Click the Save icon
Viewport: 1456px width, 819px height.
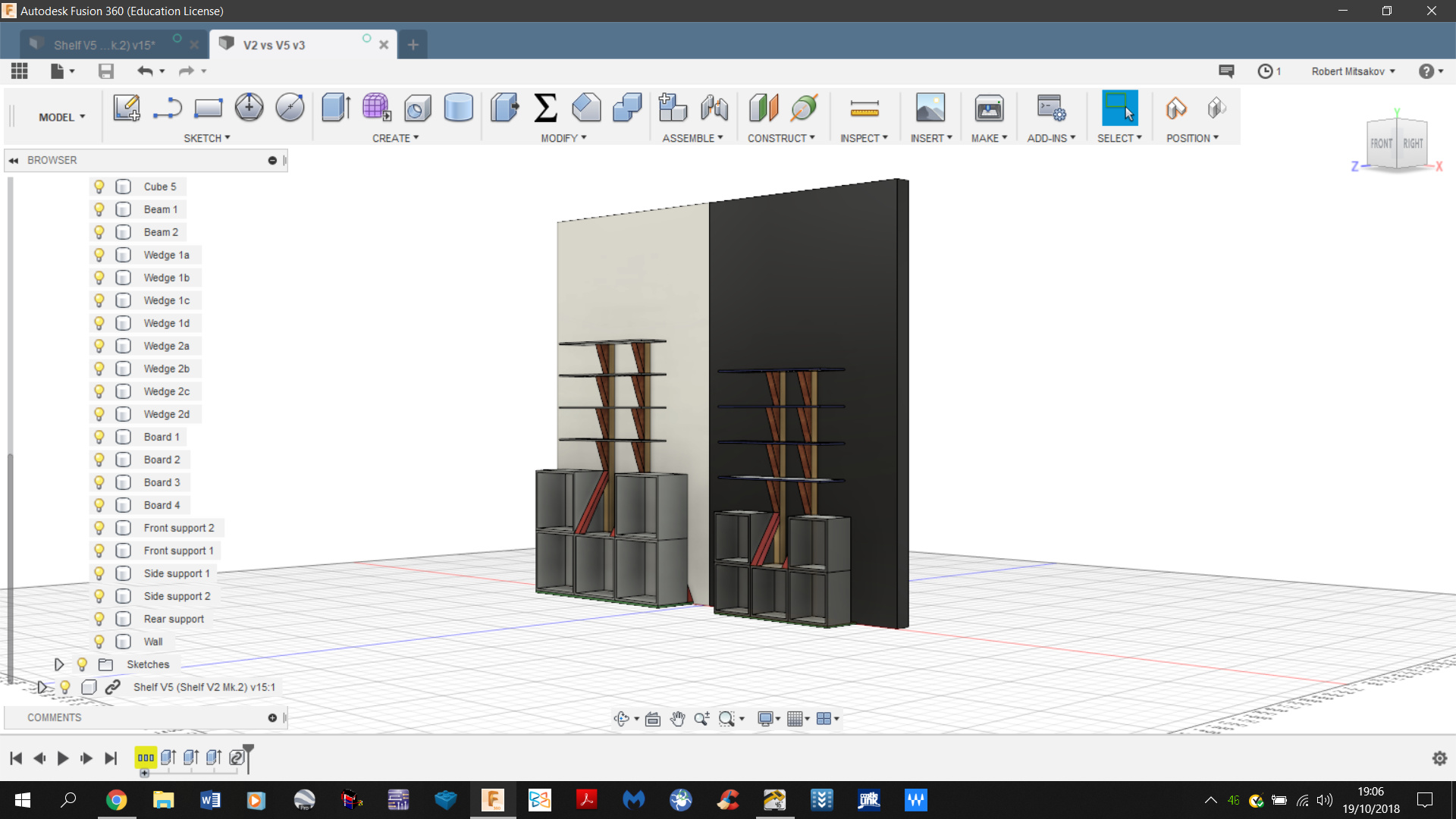pos(106,71)
